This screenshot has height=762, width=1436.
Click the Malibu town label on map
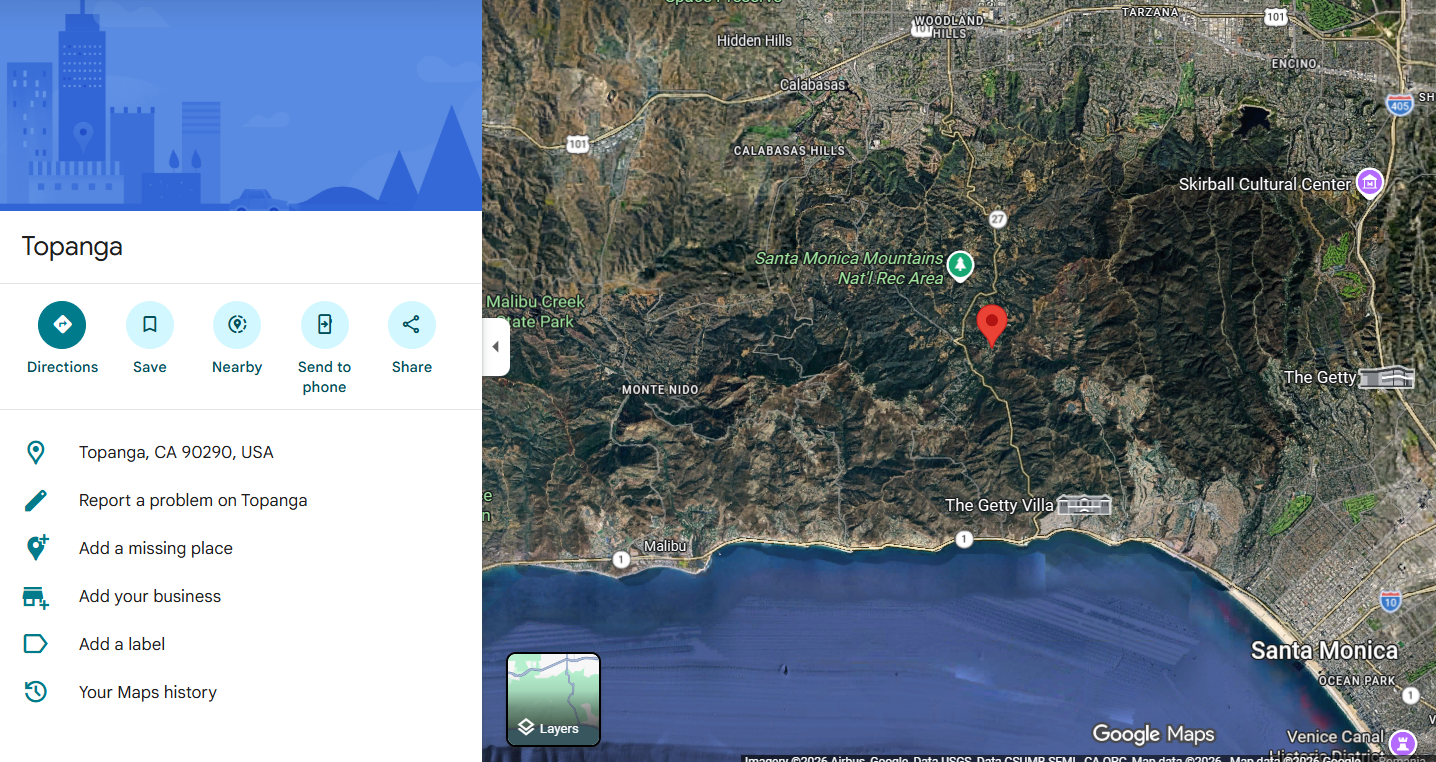pos(665,546)
